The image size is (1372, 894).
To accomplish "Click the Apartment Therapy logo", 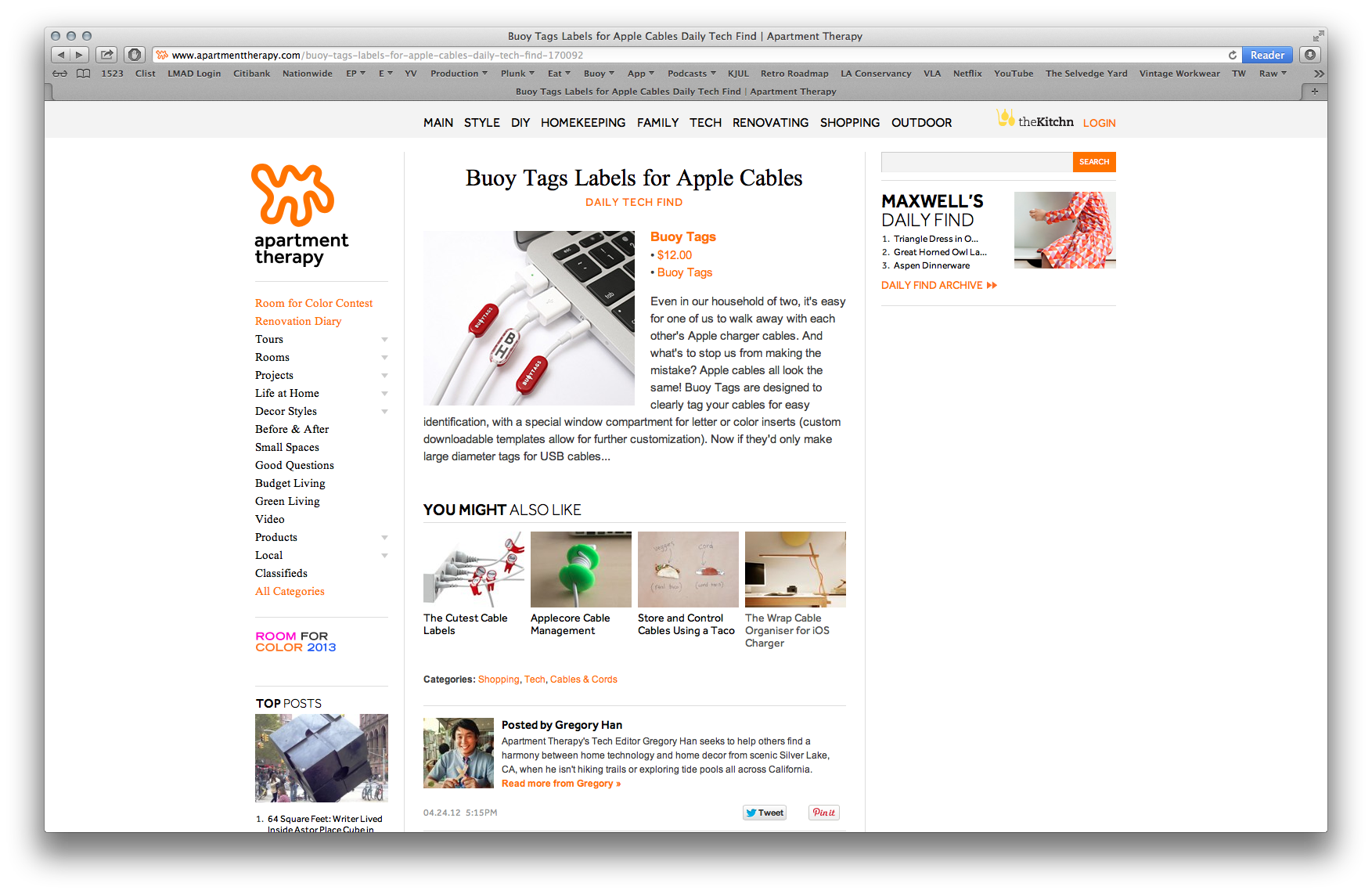I will point(301,214).
